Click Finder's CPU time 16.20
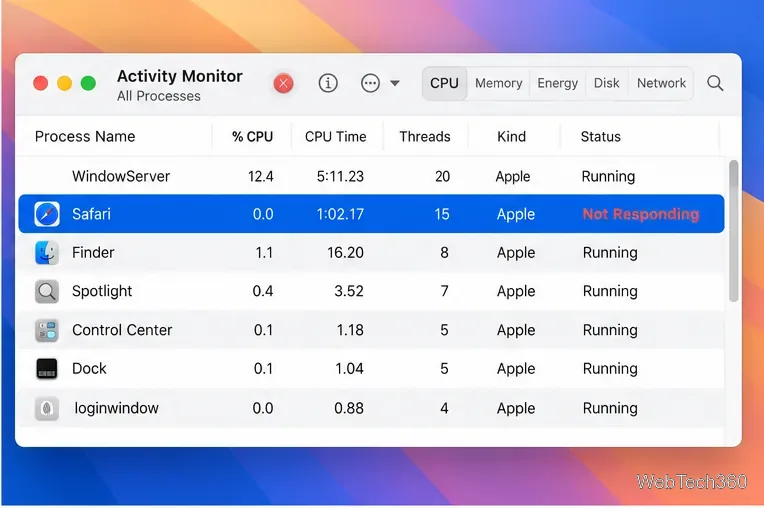 pos(345,252)
